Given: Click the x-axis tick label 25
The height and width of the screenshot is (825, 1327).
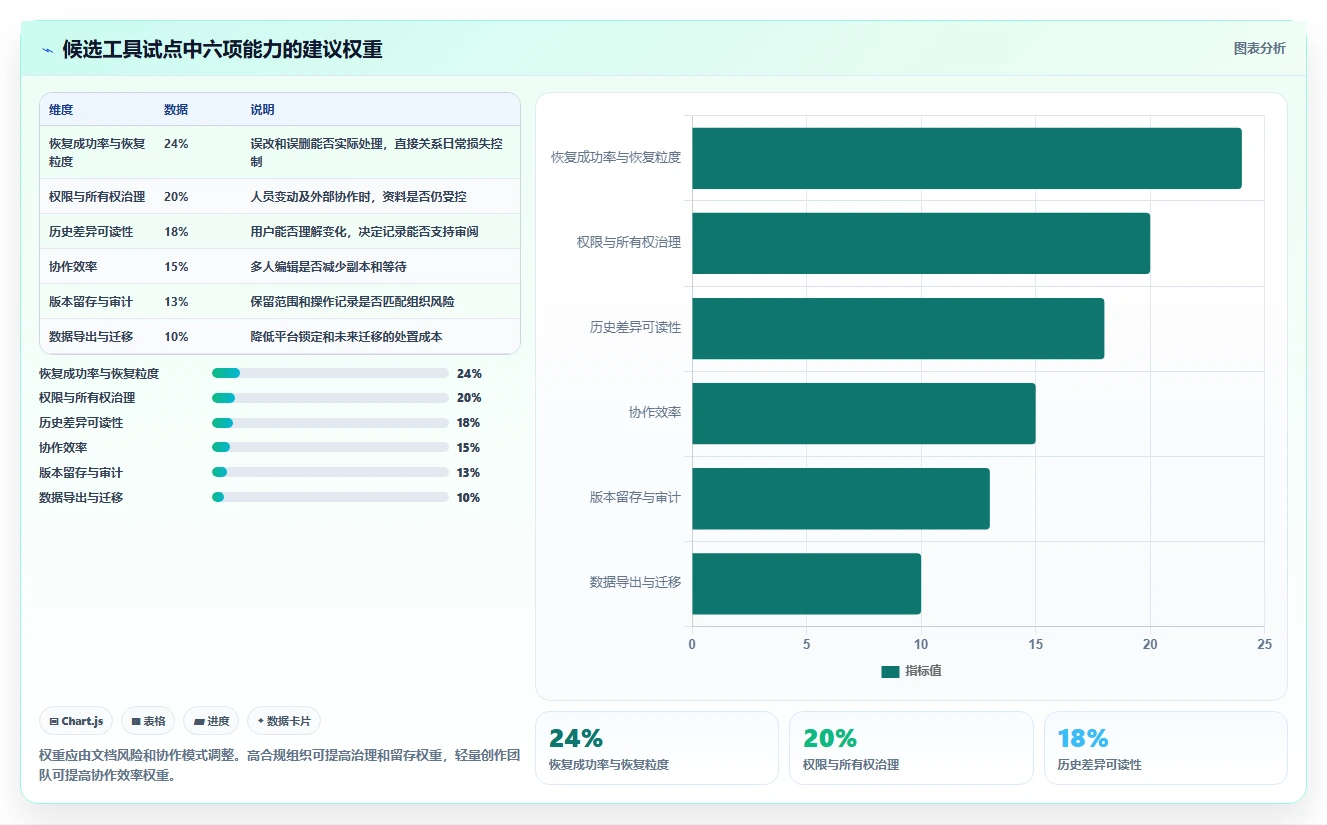Looking at the screenshot, I should point(1264,645).
